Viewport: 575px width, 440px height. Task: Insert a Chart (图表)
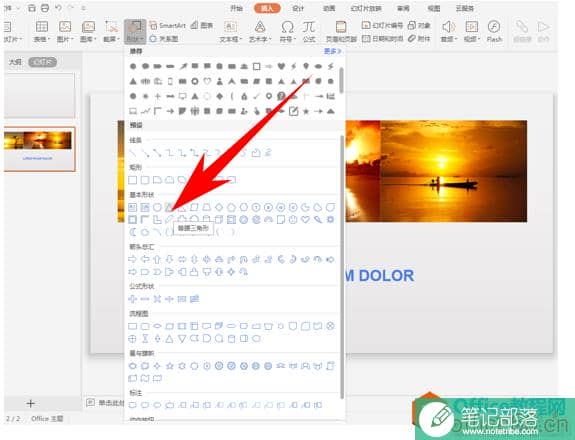[x=202, y=25]
